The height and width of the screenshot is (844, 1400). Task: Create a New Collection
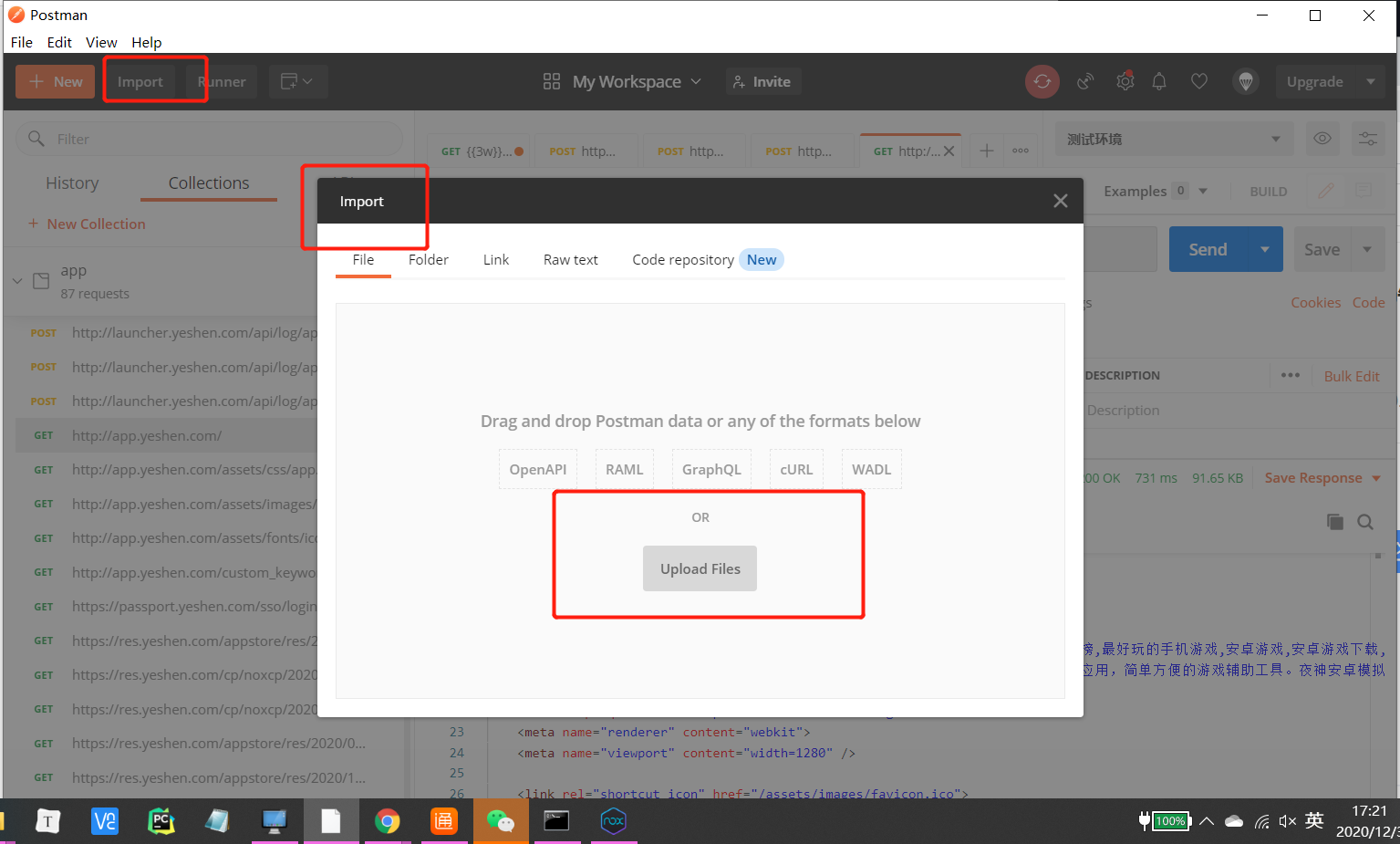click(x=87, y=224)
